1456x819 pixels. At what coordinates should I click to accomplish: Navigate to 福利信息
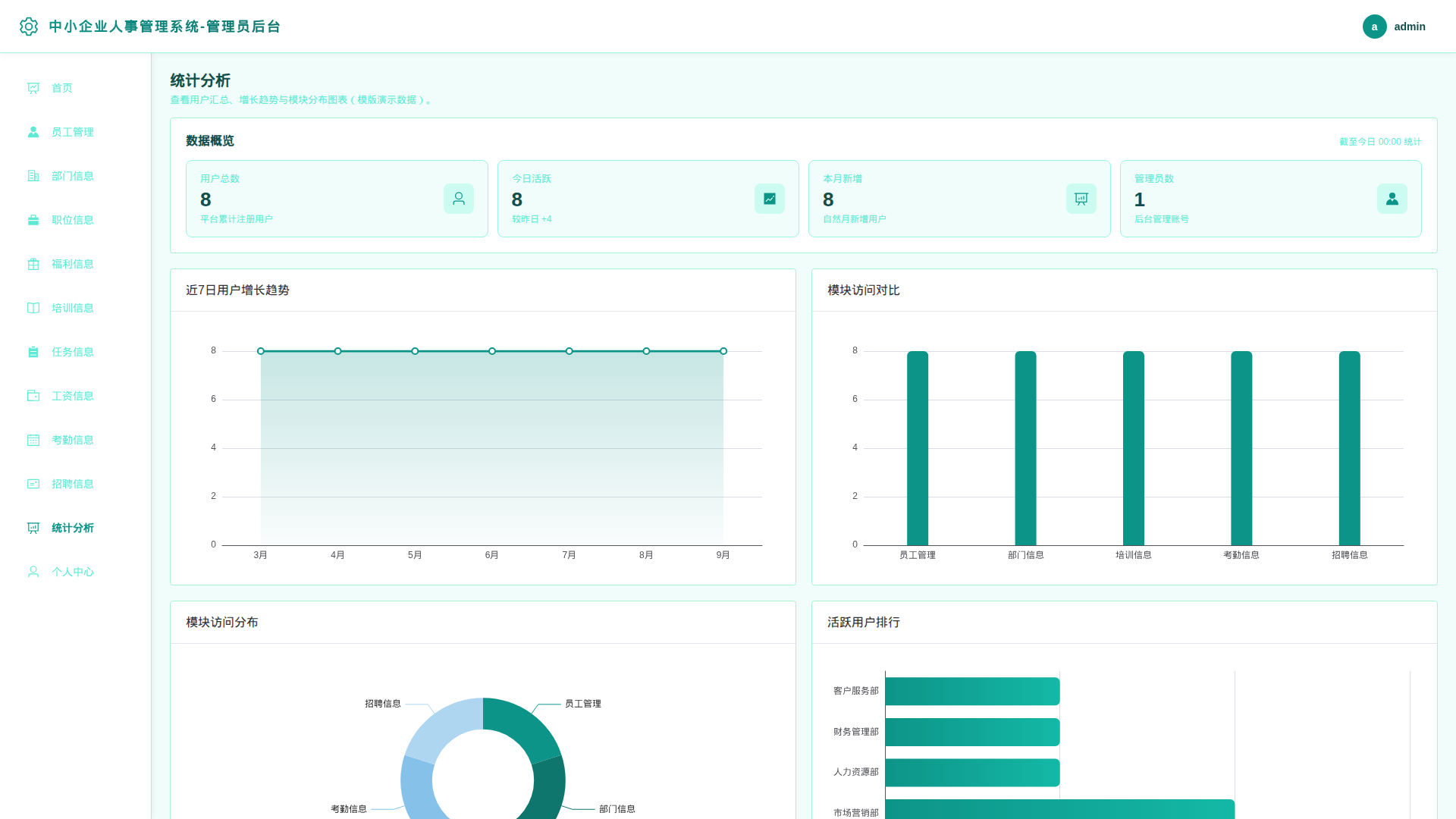(76, 264)
